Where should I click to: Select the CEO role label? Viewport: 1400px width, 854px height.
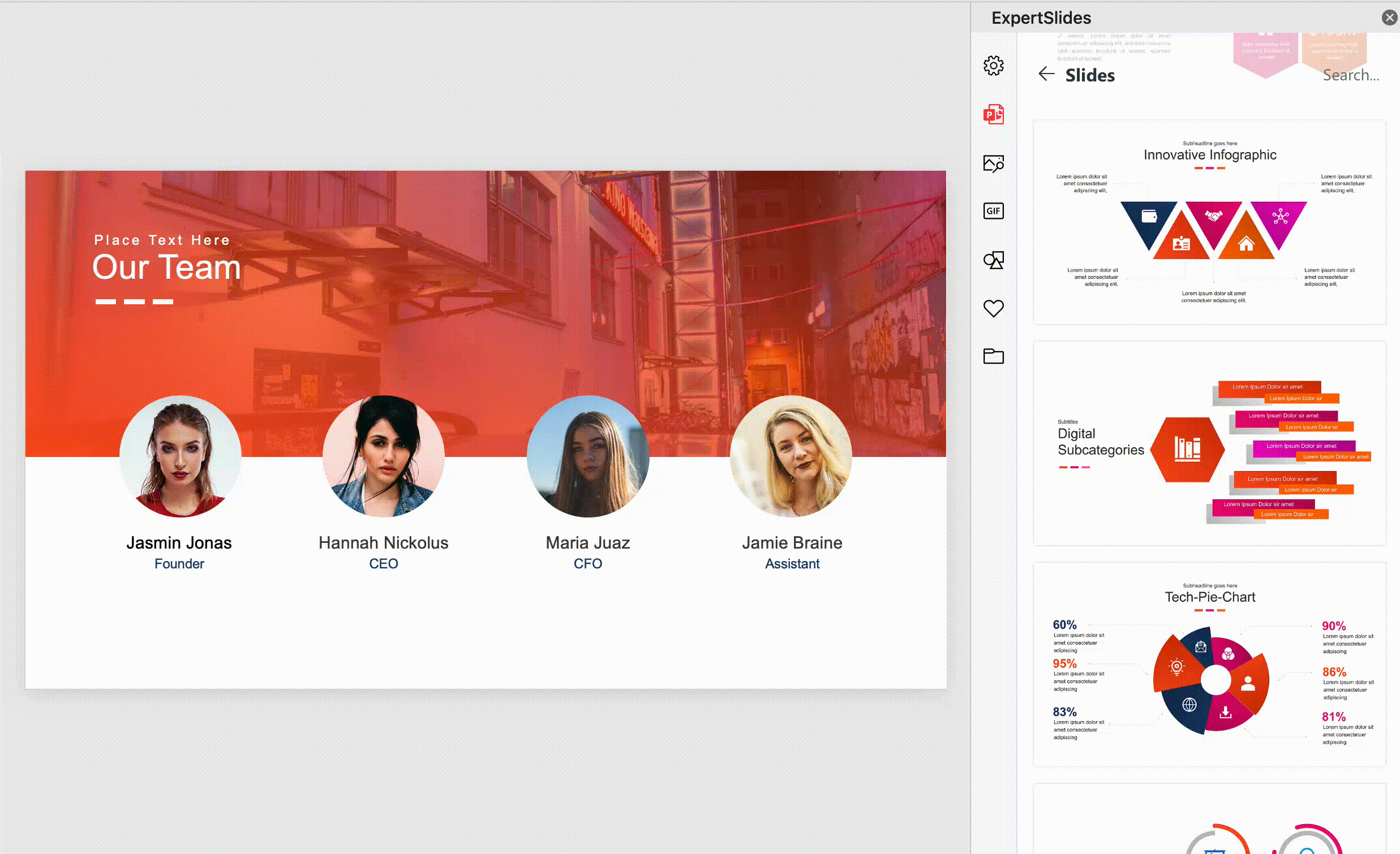coord(384,564)
